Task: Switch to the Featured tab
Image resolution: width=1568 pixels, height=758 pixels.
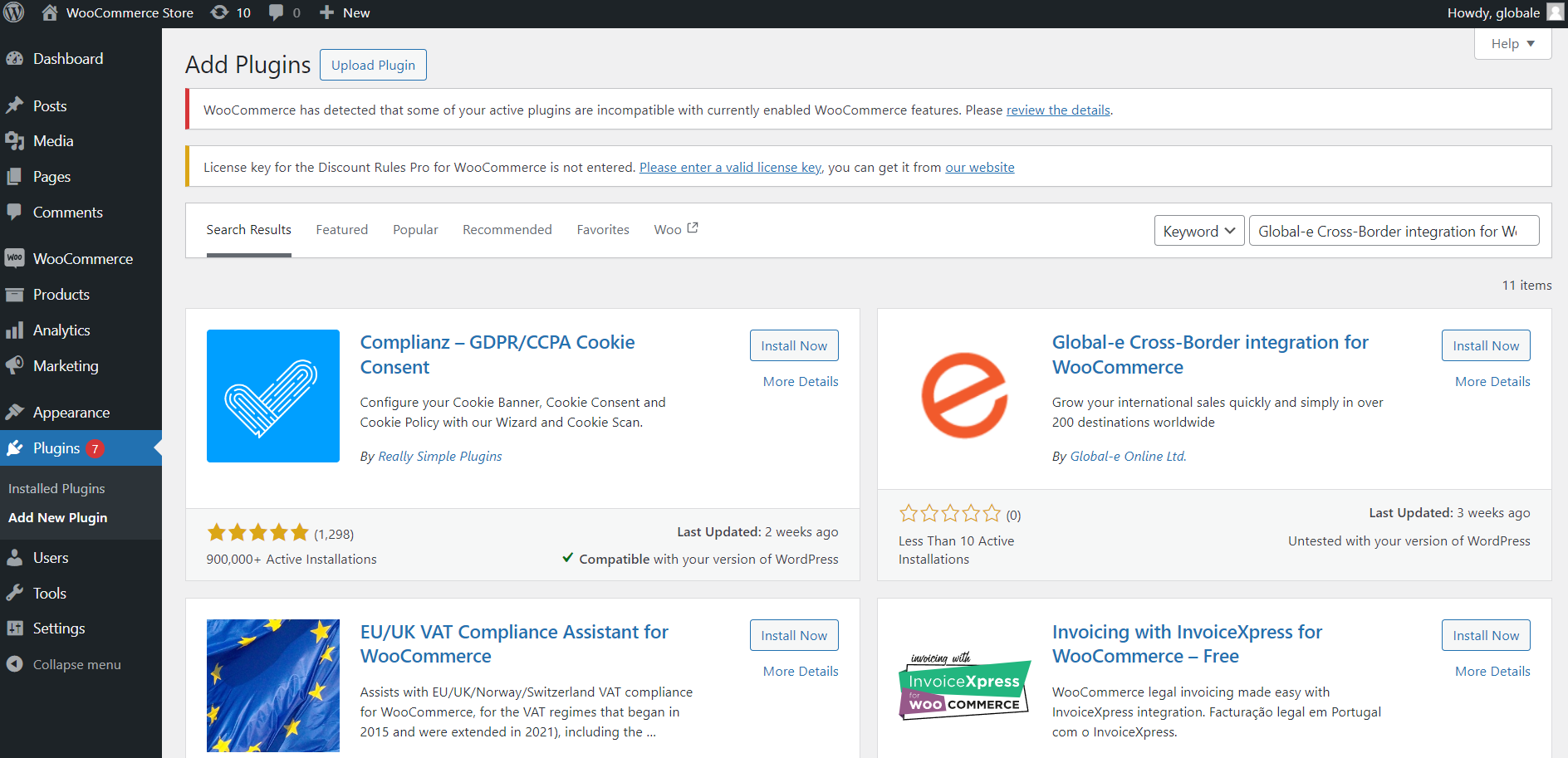Action: coord(342,230)
